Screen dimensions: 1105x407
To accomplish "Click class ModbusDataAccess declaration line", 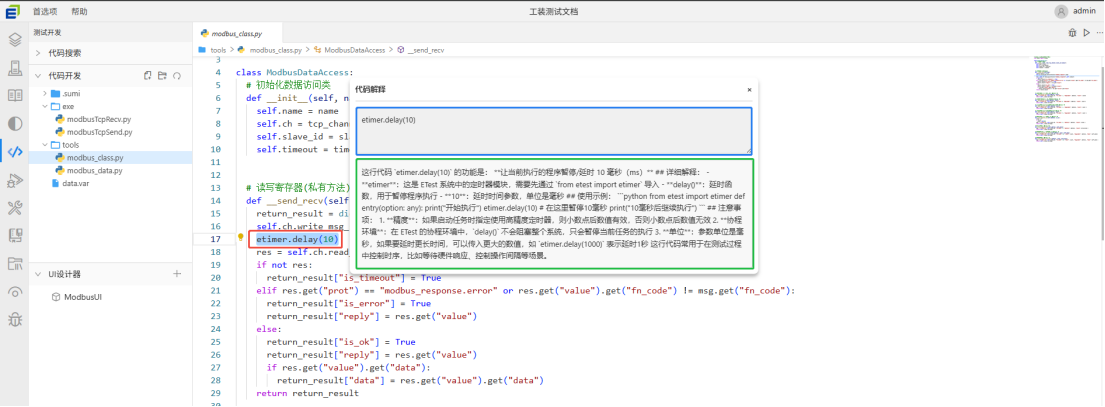I will click(294, 72).
